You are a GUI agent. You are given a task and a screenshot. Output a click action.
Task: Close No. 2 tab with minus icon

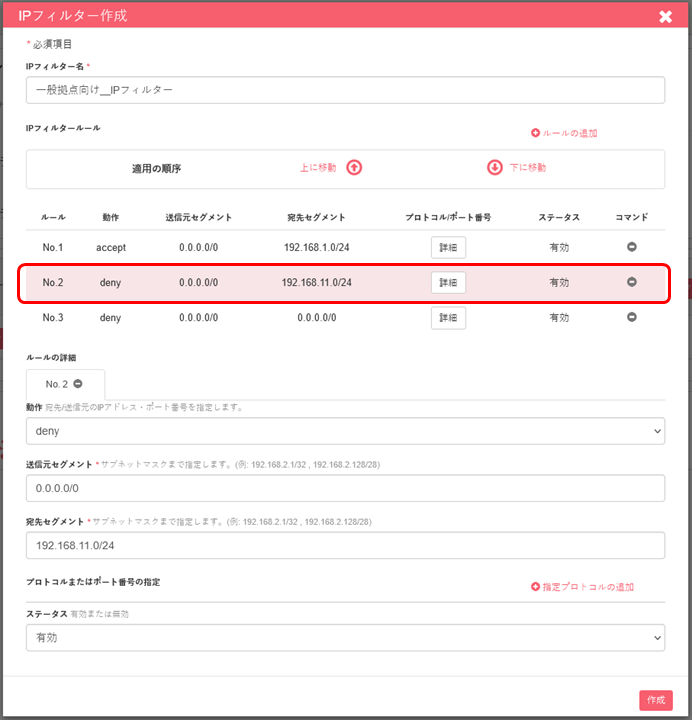click(x=78, y=383)
